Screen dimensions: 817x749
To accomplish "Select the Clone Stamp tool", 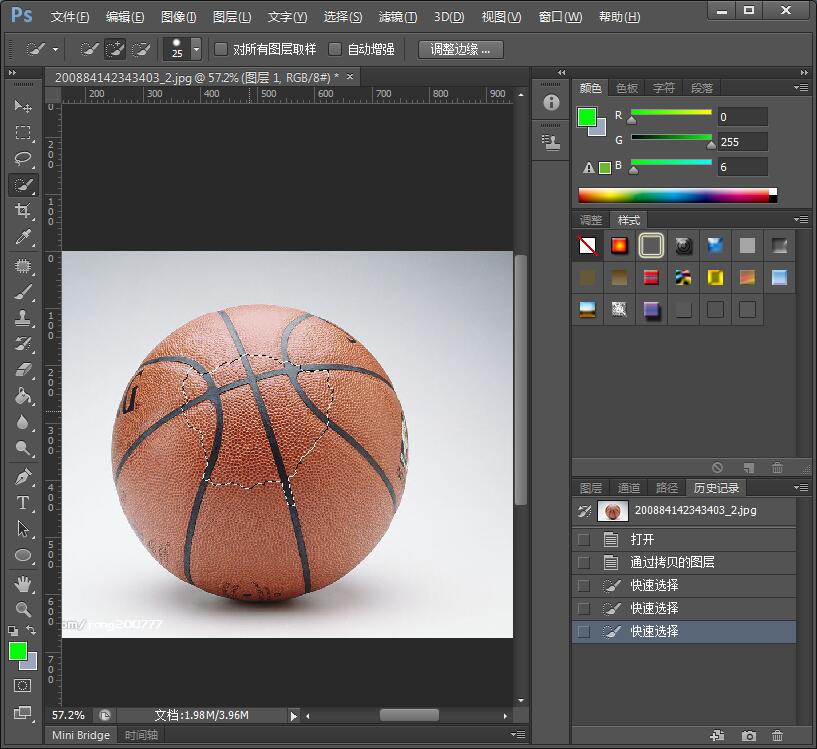I will point(23,318).
